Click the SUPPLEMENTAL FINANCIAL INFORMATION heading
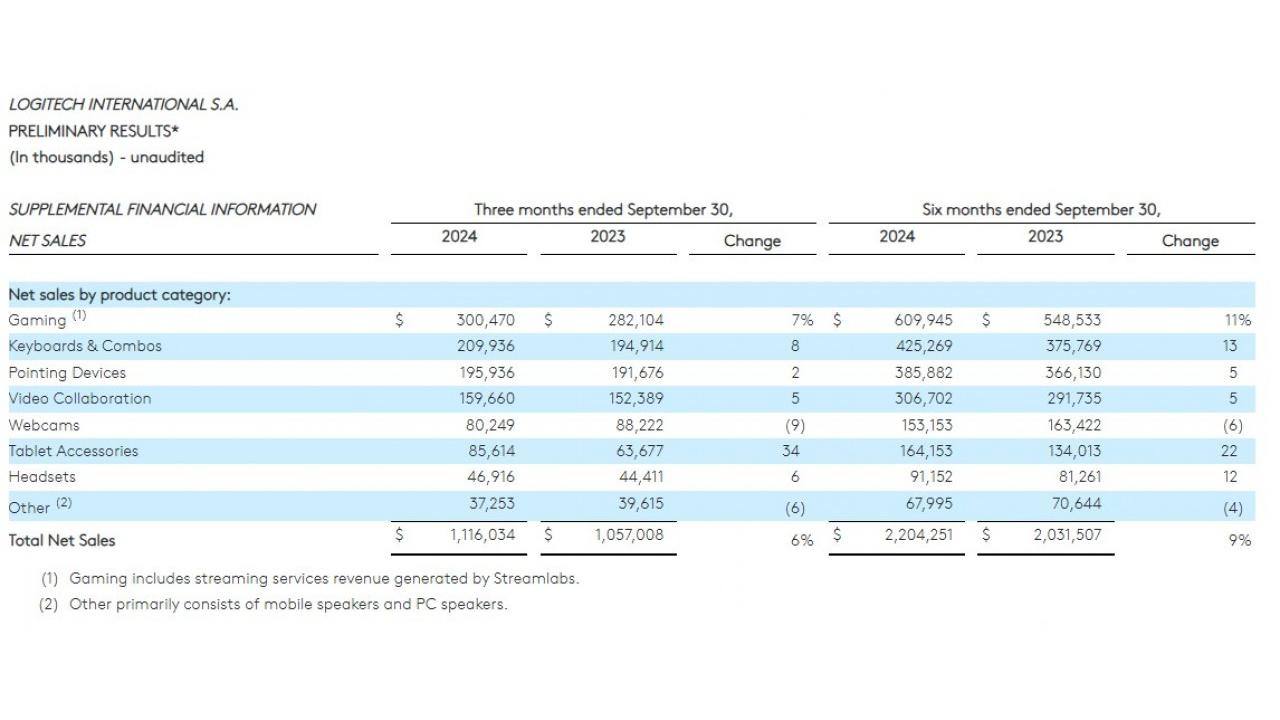This screenshot has width=1280, height=720. click(162, 210)
